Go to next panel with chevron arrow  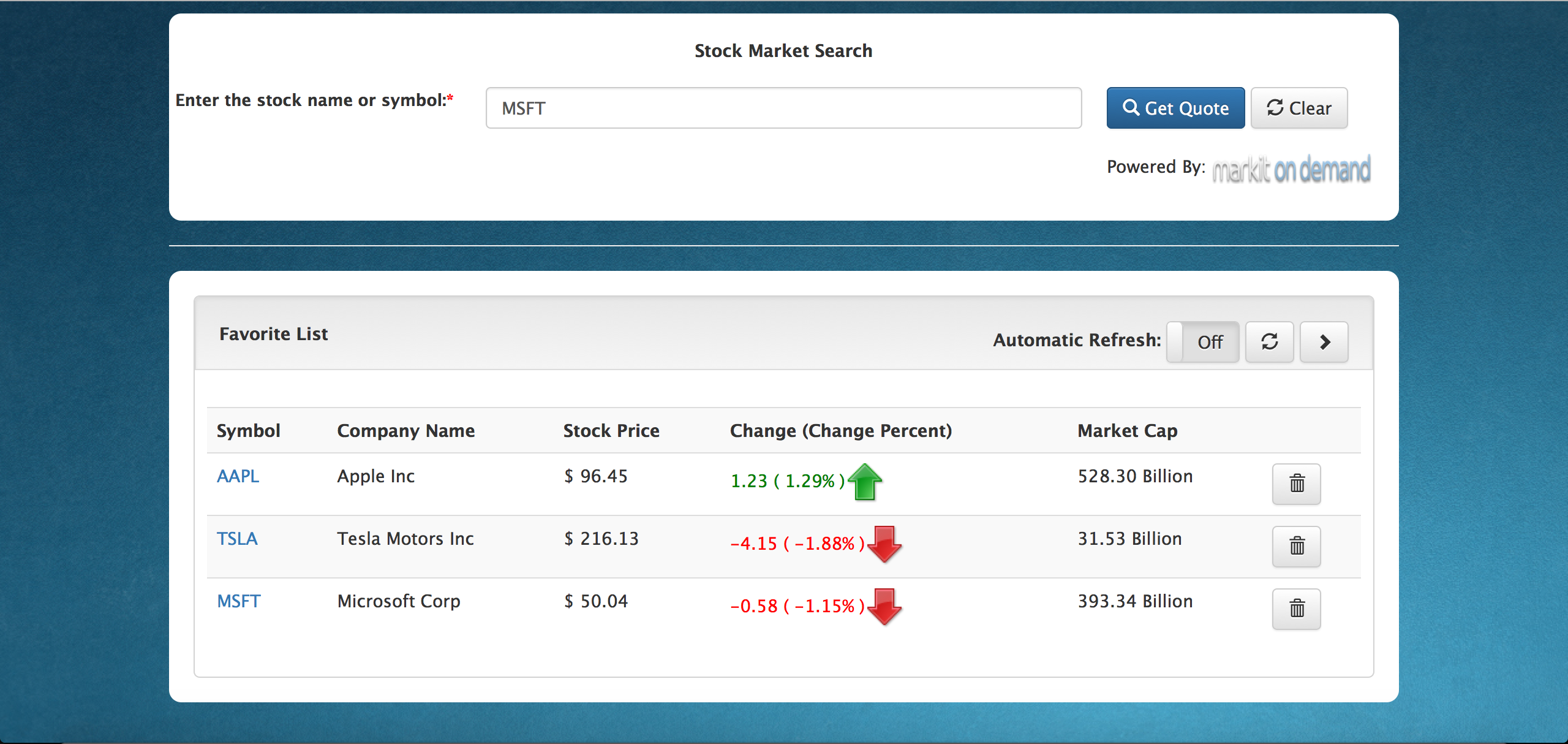(x=1324, y=341)
